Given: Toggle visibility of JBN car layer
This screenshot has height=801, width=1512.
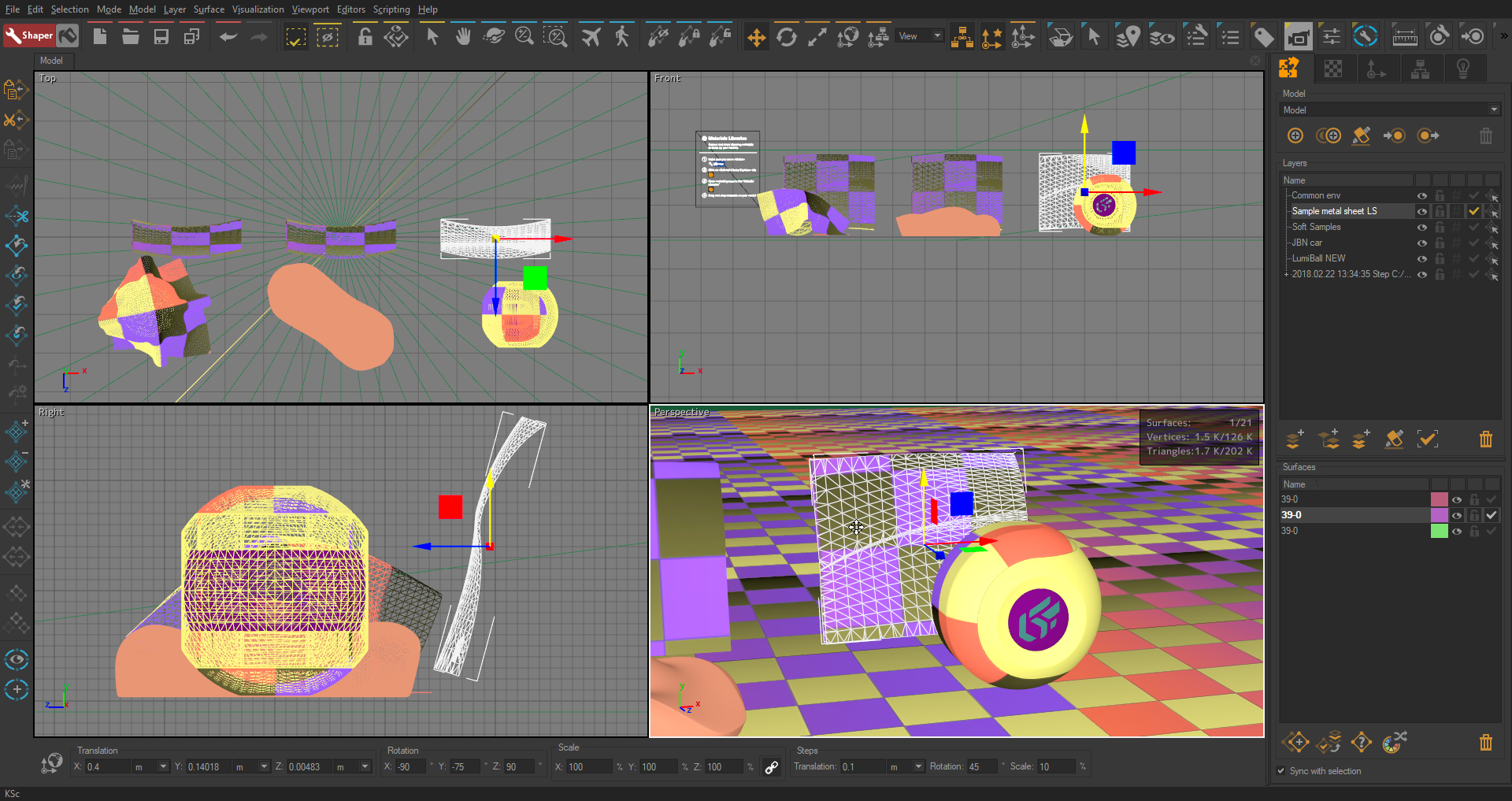Looking at the screenshot, I should point(1422,243).
